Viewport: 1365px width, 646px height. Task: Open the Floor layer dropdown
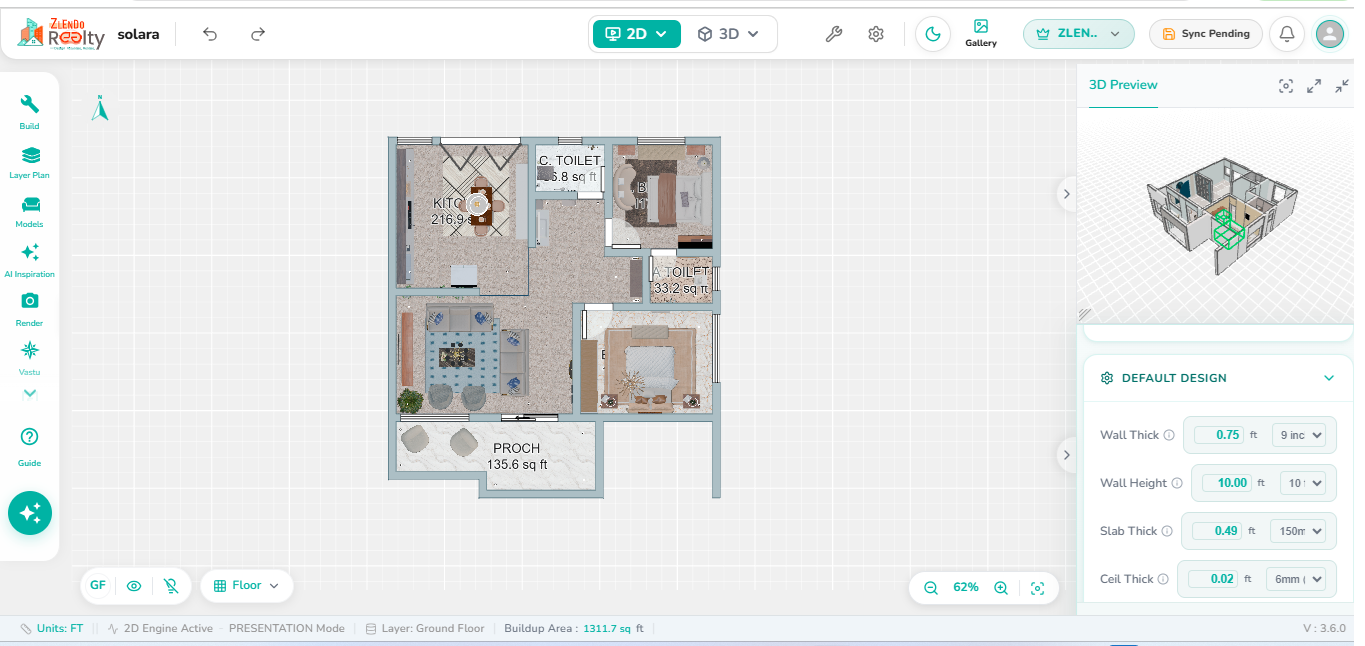247,586
